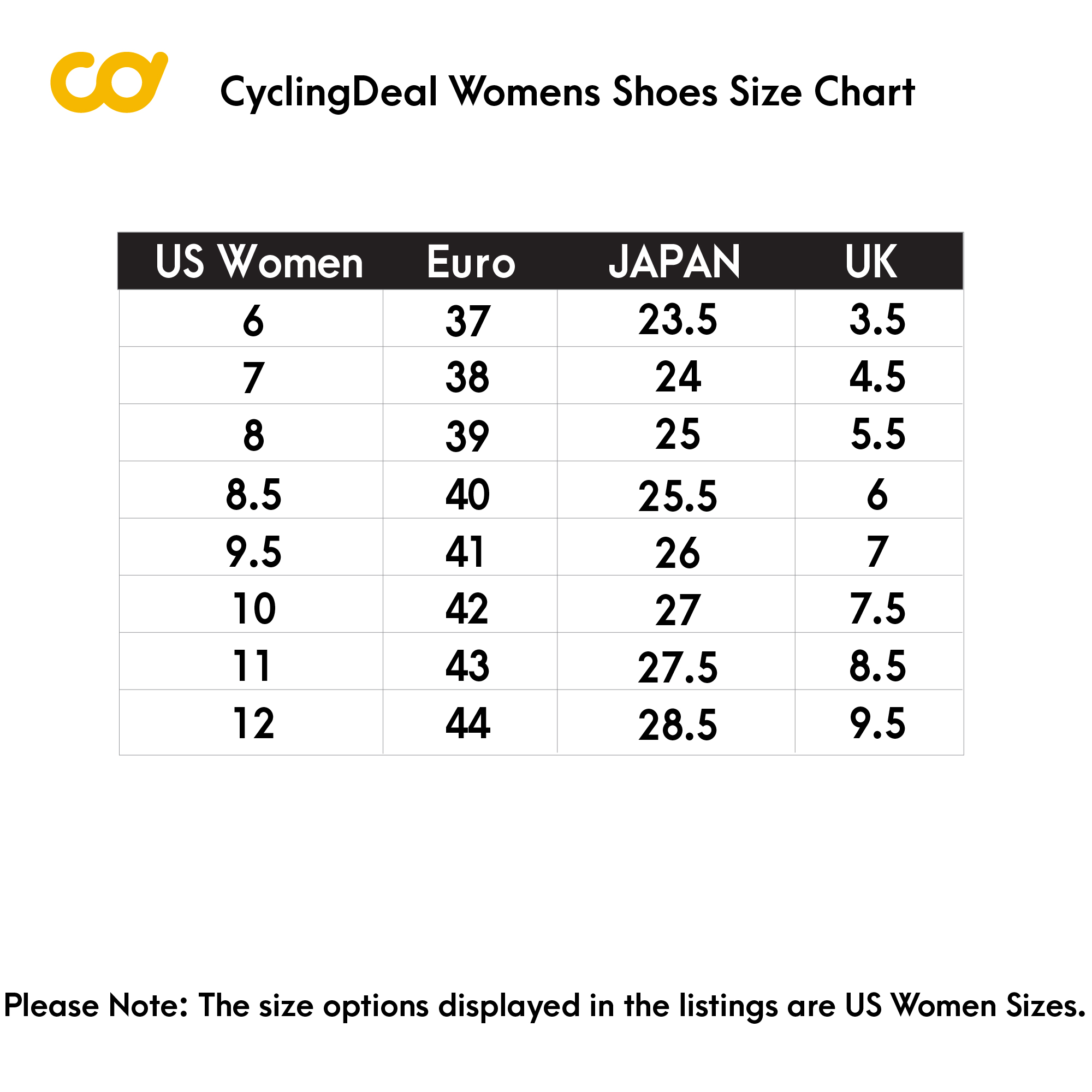1092x1092 pixels.
Task: Click UK size 3.5 cell
Action: tap(879, 318)
